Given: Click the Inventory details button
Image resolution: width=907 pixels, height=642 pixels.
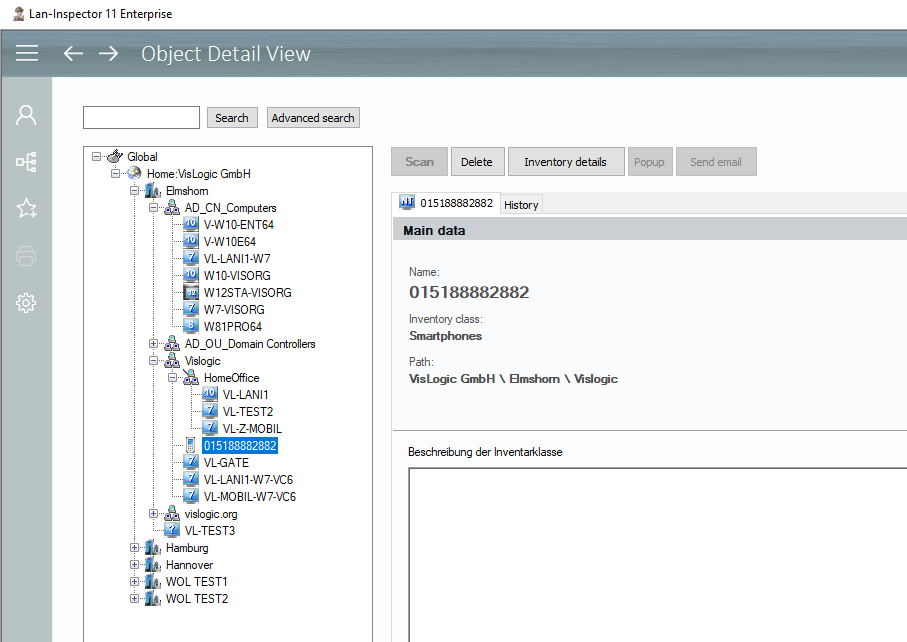Looking at the screenshot, I should [565, 162].
